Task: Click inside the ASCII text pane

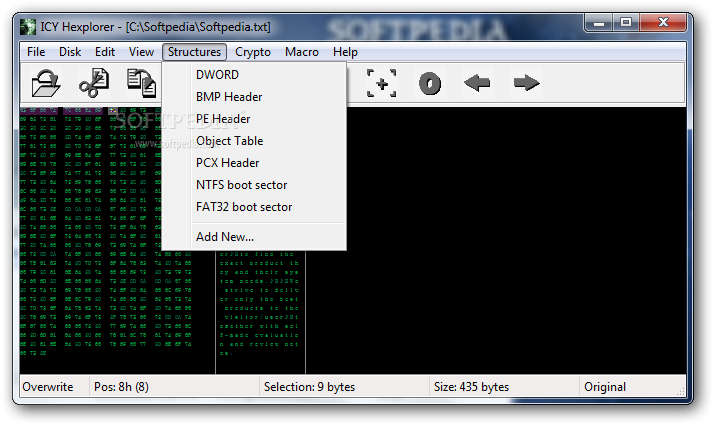Action: (x=260, y=310)
